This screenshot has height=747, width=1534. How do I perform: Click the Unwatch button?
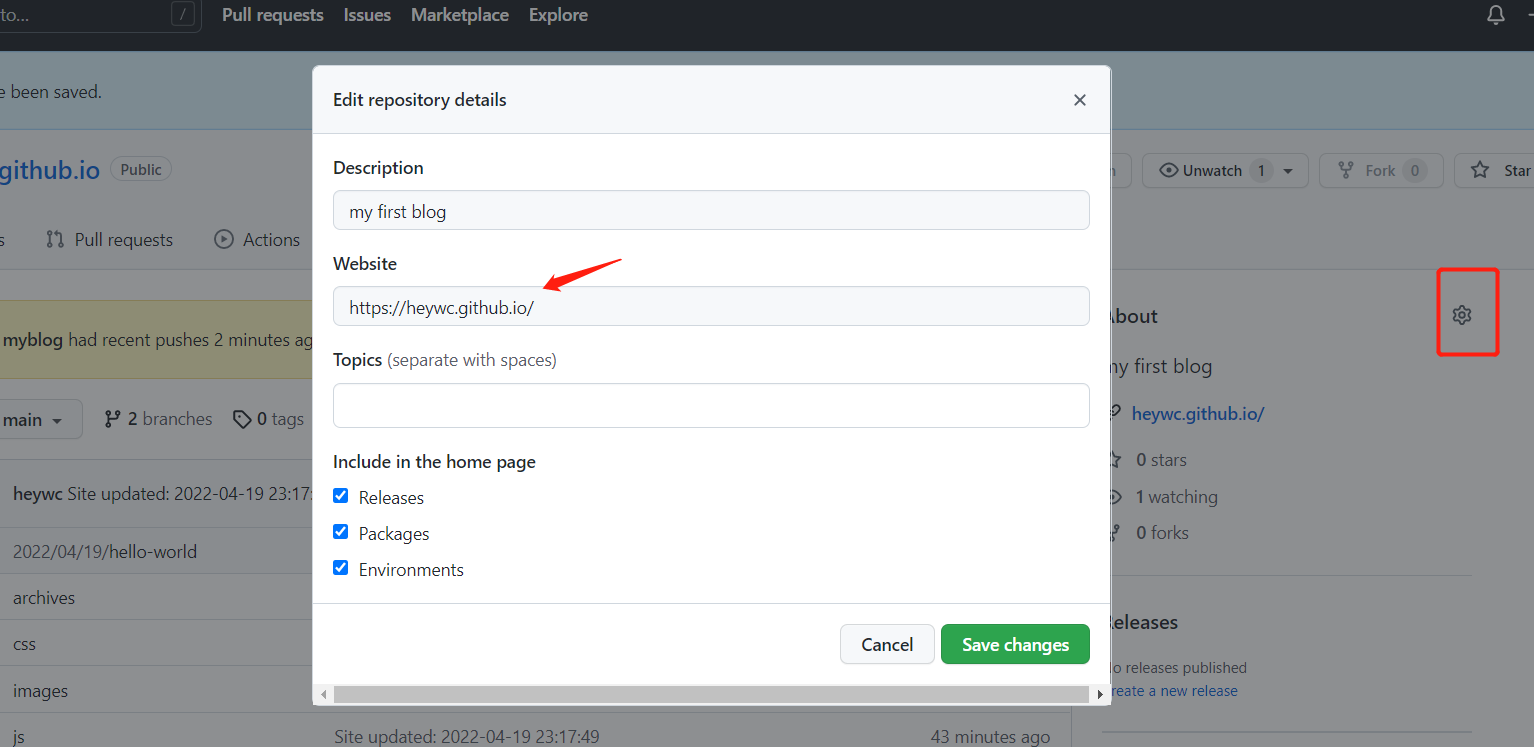click(x=1224, y=171)
